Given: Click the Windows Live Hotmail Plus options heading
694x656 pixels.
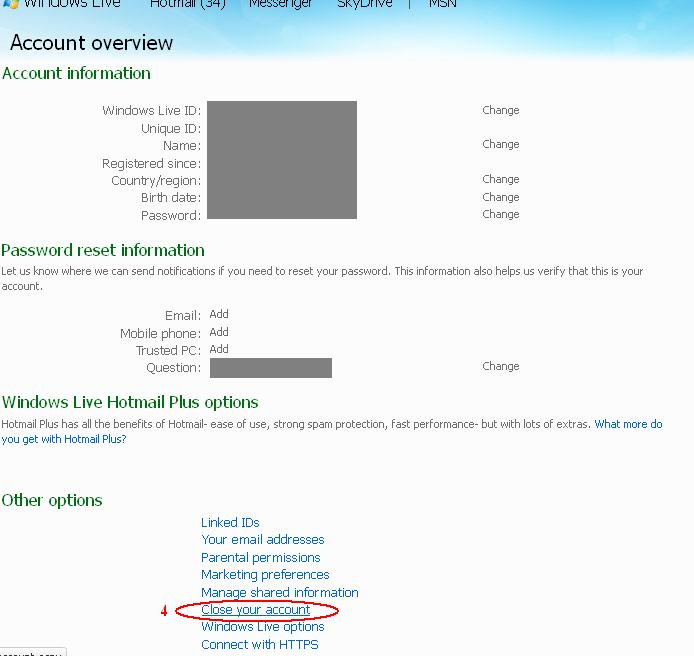Looking at the screenshot, I should (x=130, y=402).
